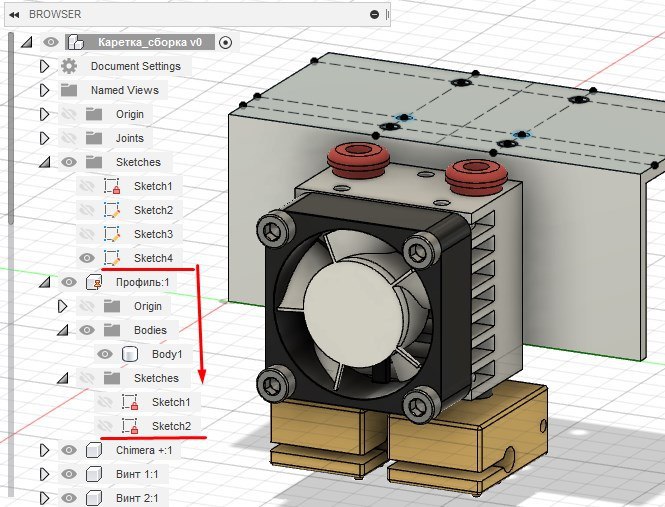Click the Named Views folder icon

[69, 90]
